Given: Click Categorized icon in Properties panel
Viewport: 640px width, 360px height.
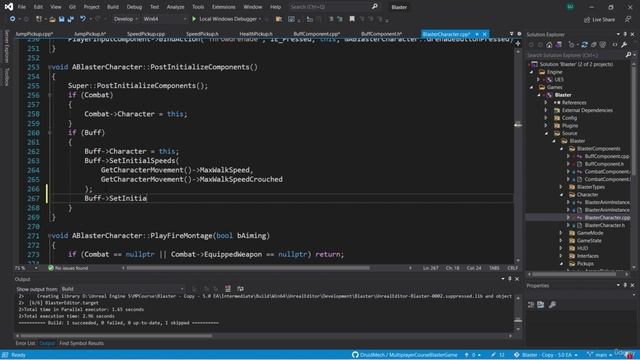Looking at the screenshot, I should (x=531, y=304).
